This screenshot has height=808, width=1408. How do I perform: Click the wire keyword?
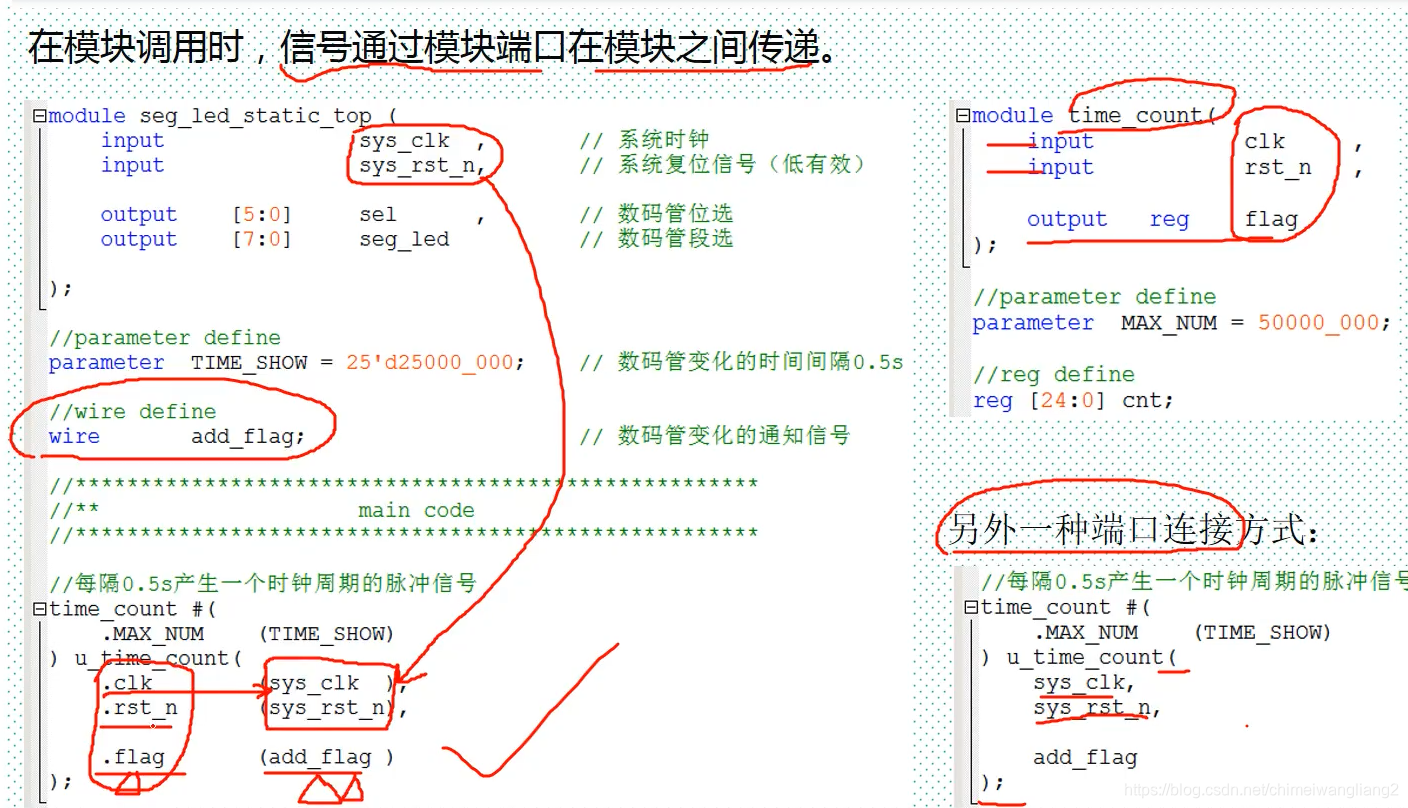(x=74, y=437)
